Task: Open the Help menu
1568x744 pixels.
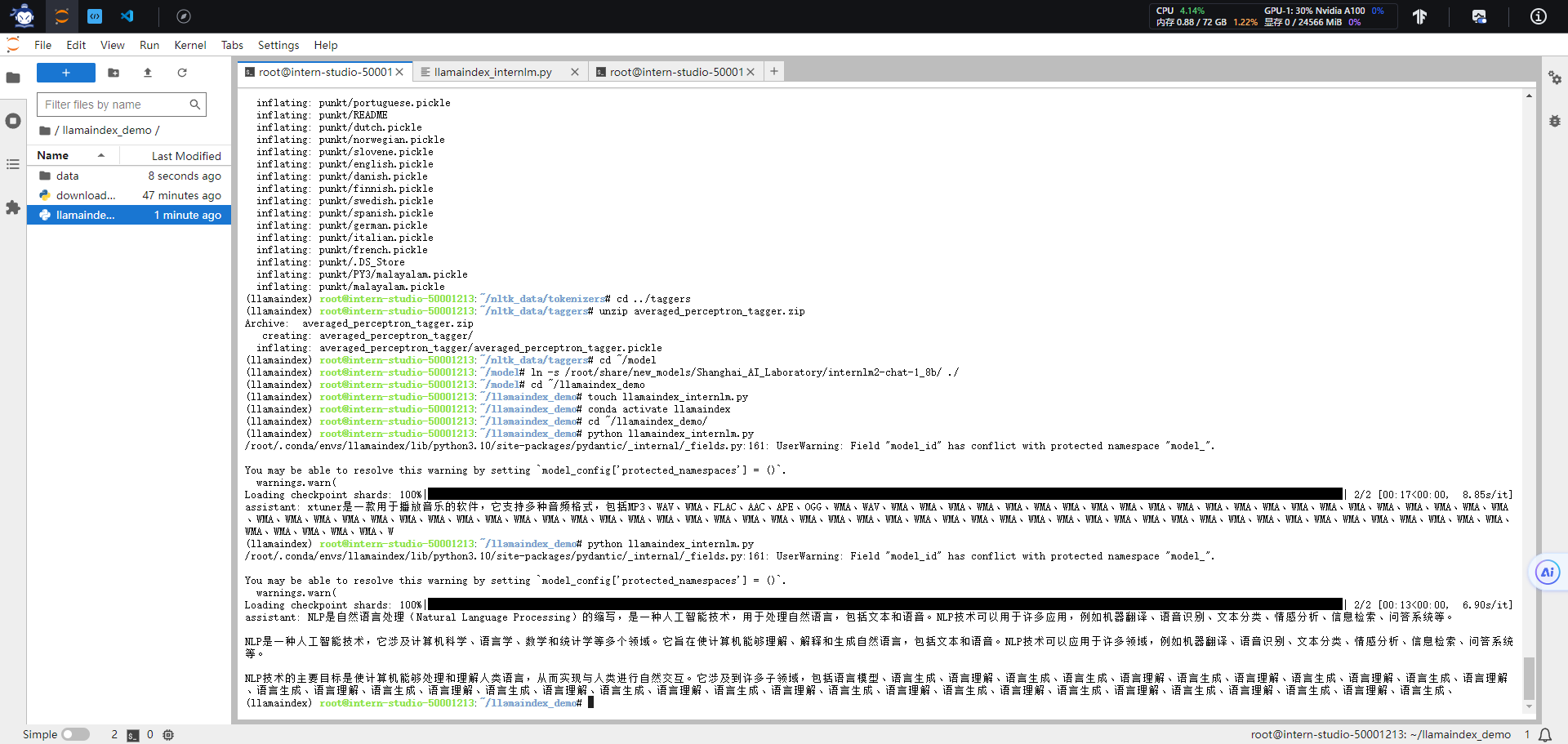Action: (x=326, y=45)
